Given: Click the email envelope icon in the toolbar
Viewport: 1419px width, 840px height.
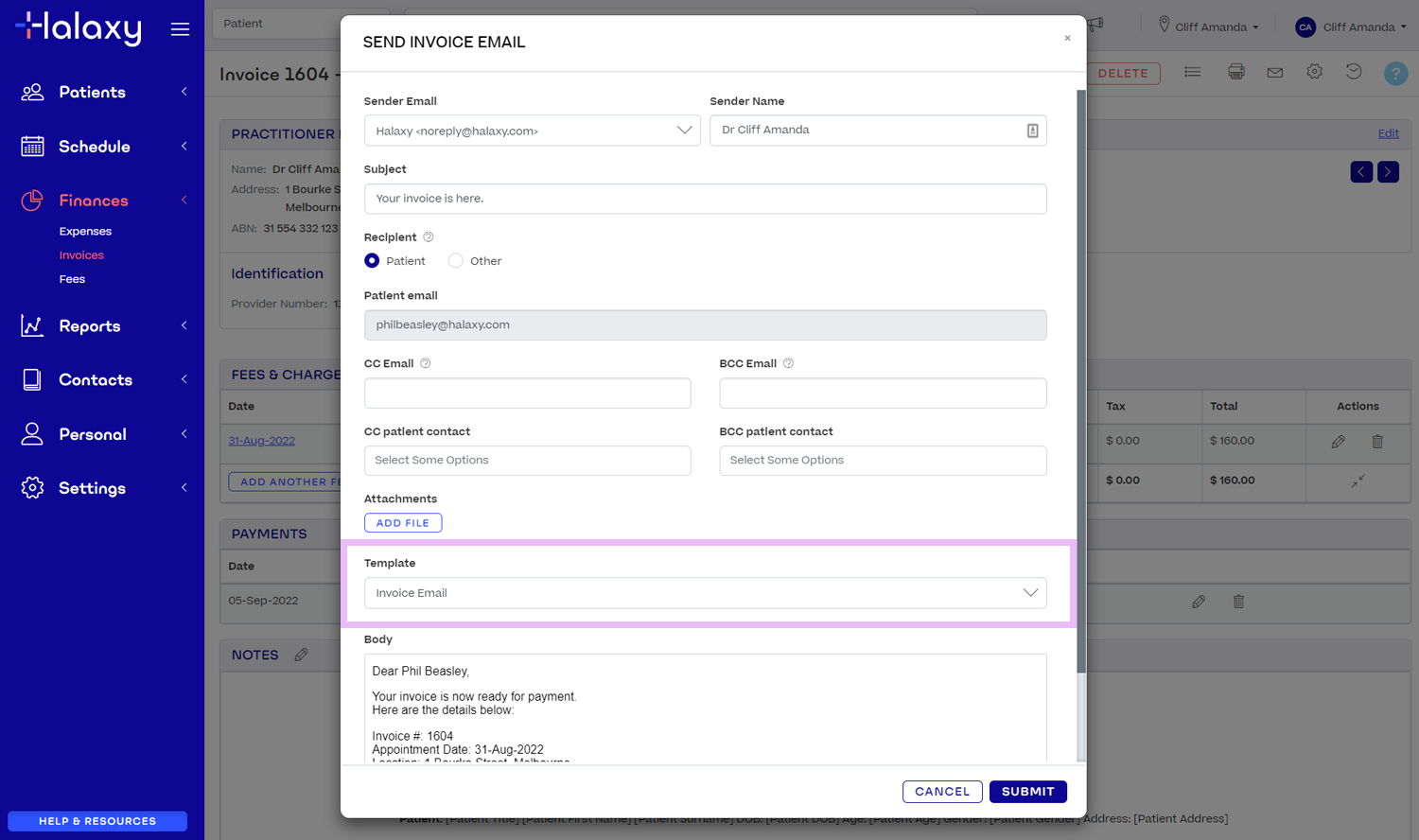Looking at the screenshot, I should click(1274, 70).
